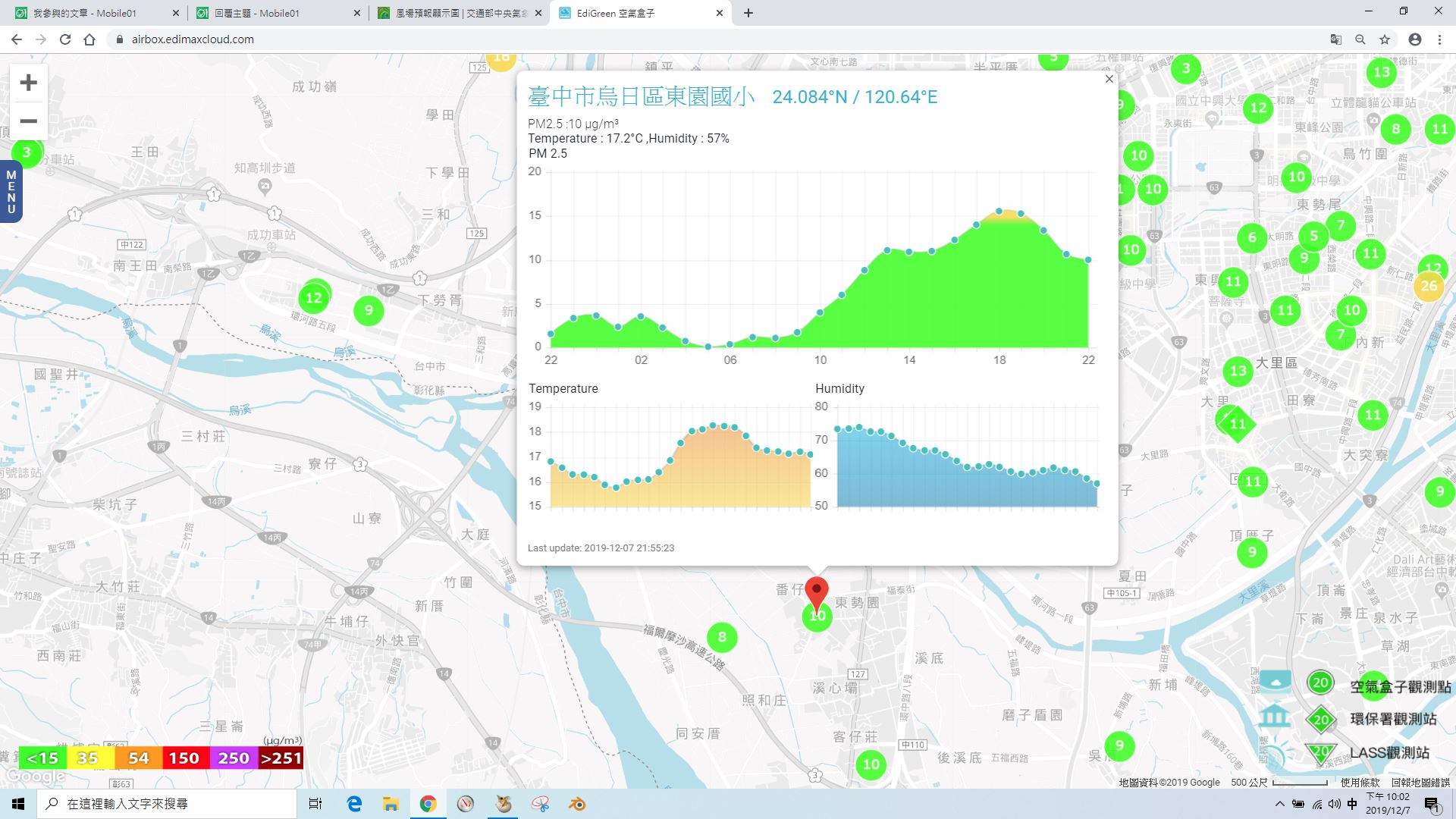Click the dark red >251 legend box

pyautogui.click(x=281, y=758)
